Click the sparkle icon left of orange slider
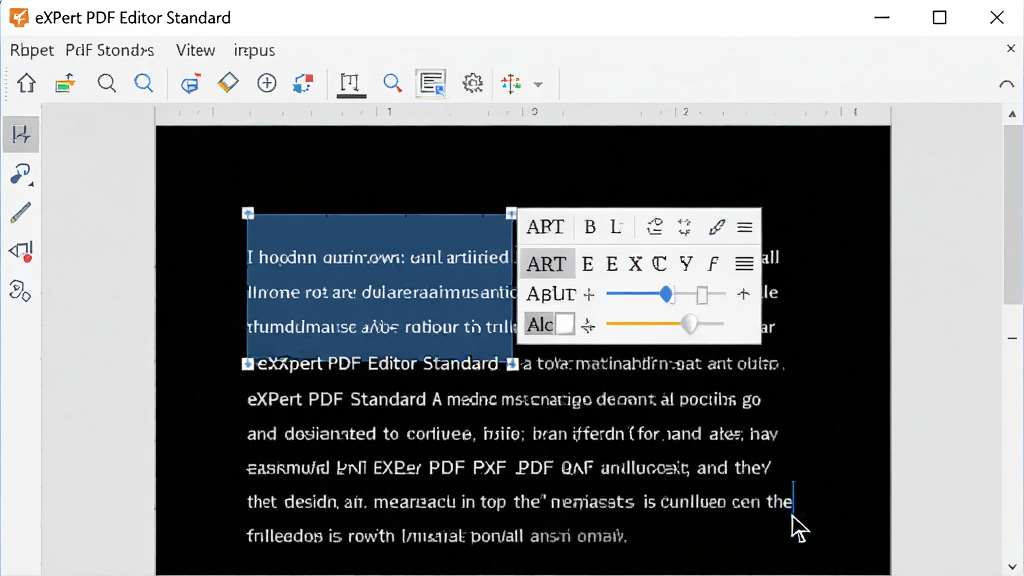The width and height of the screenshot is (1024, 576). tap(588, 325)
